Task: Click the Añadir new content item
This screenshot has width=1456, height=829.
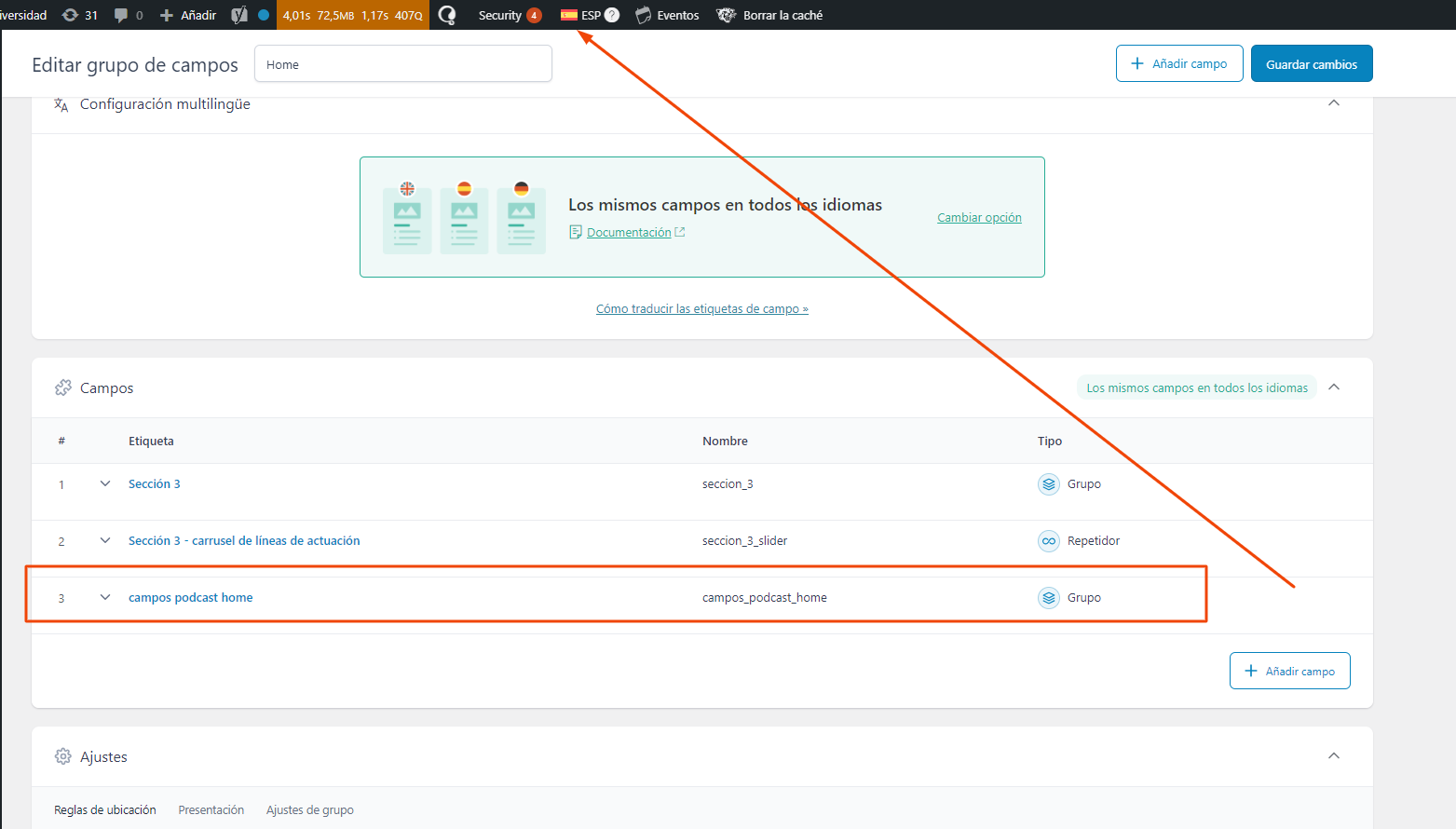Action: click(x=188, y=15)
